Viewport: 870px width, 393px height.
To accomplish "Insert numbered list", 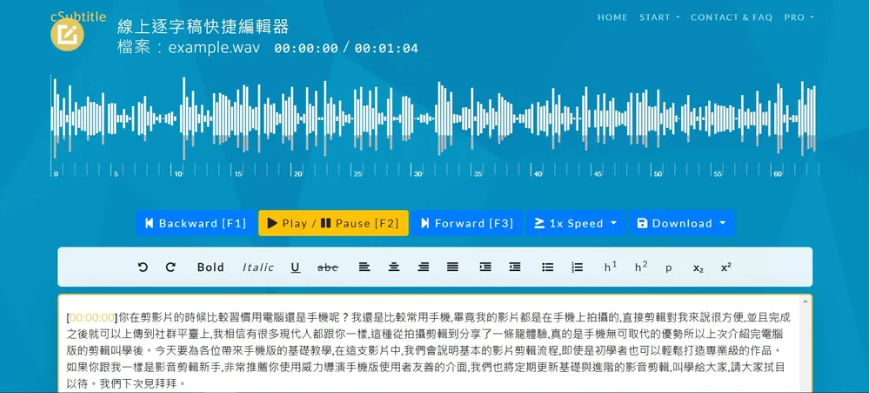I will [577, 267].
